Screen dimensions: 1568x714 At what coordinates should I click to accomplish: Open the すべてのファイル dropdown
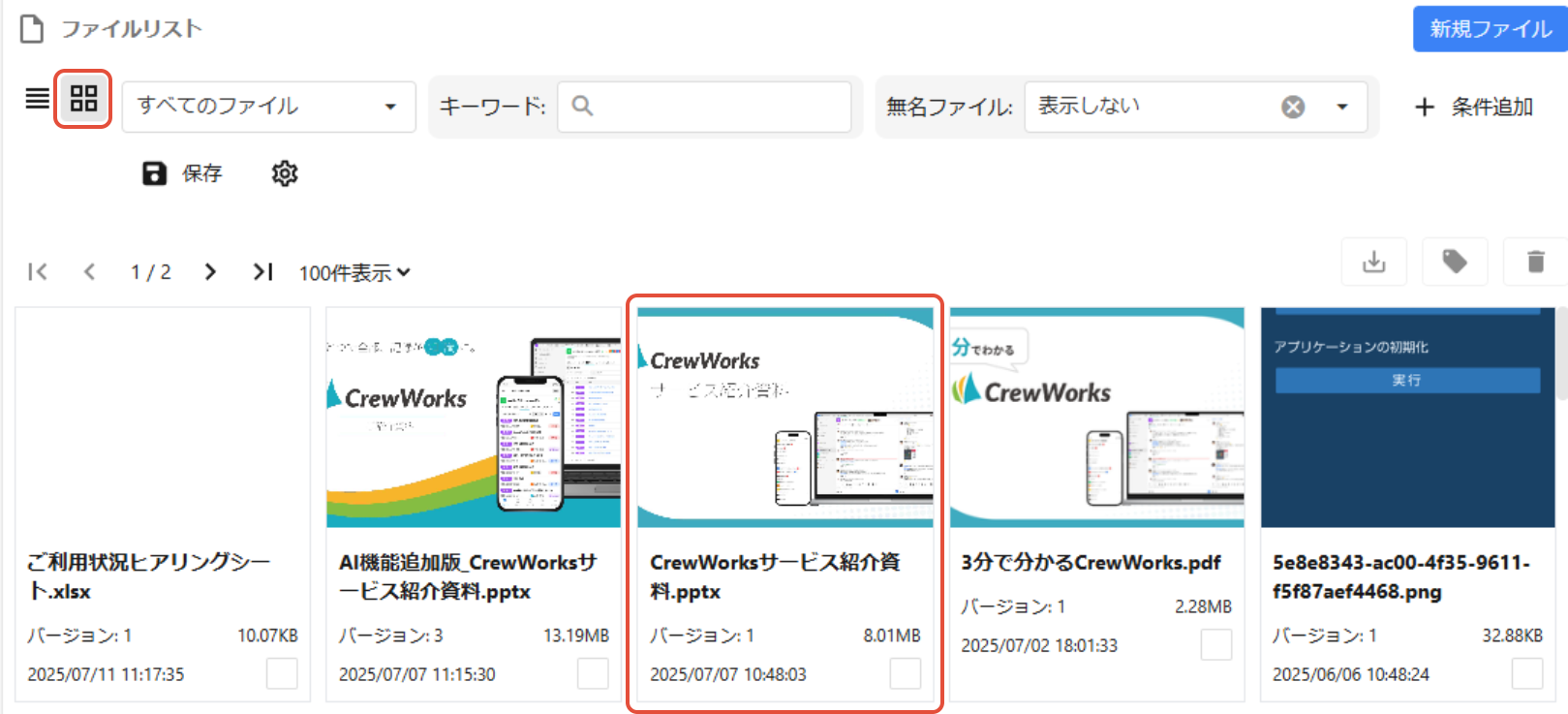(268, 107)
